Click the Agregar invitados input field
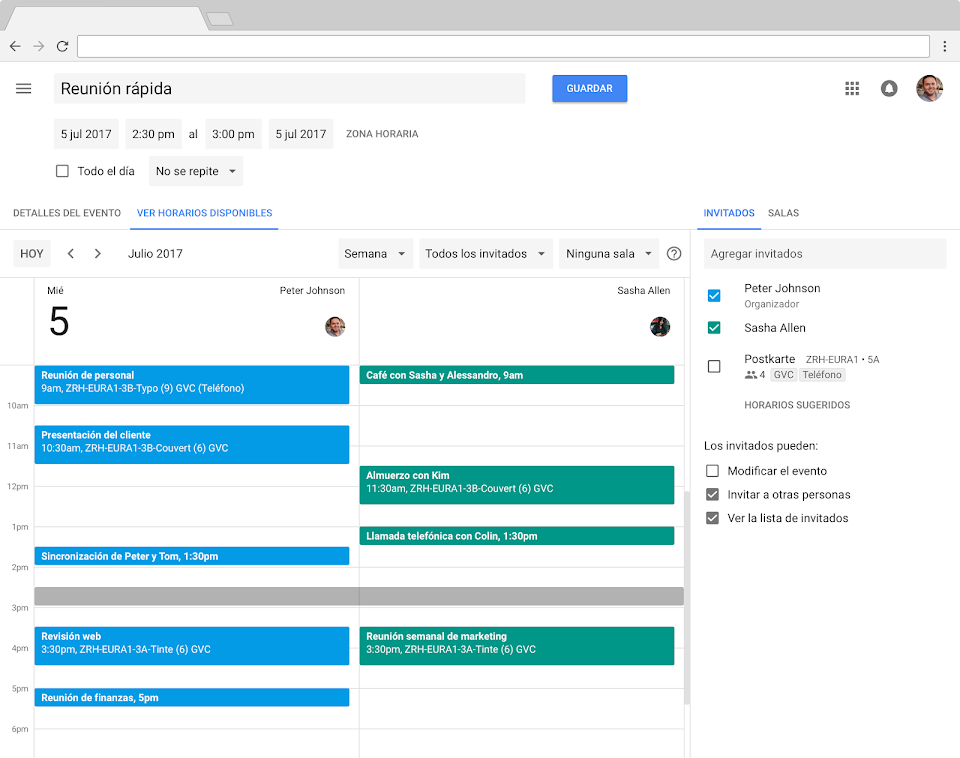Screen dimensions: 960x758 pyautogui.click(x=824, y=254)
